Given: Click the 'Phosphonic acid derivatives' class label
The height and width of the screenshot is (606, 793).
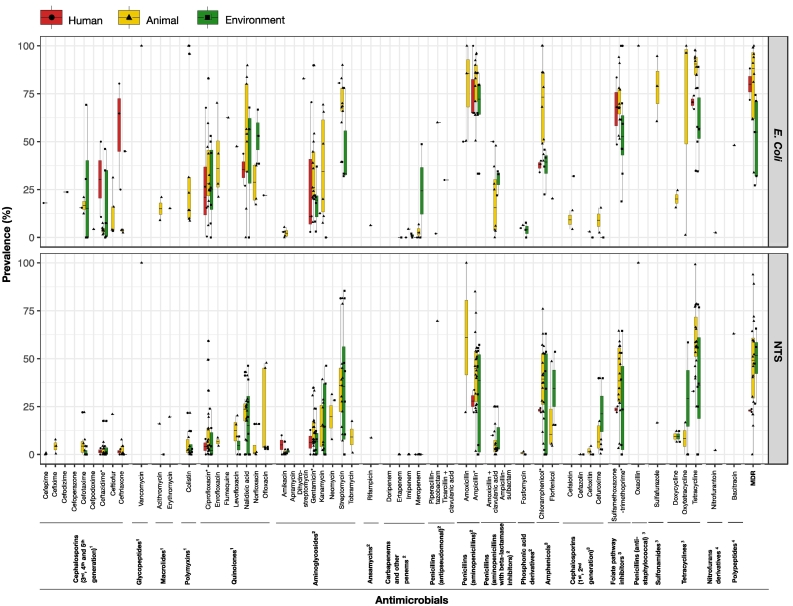Looking at the screenshot, I should point(527,559).
